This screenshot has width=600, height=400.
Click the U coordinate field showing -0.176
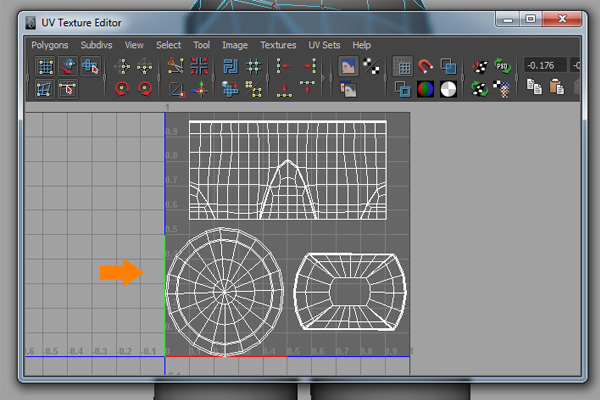click(546, 65)
